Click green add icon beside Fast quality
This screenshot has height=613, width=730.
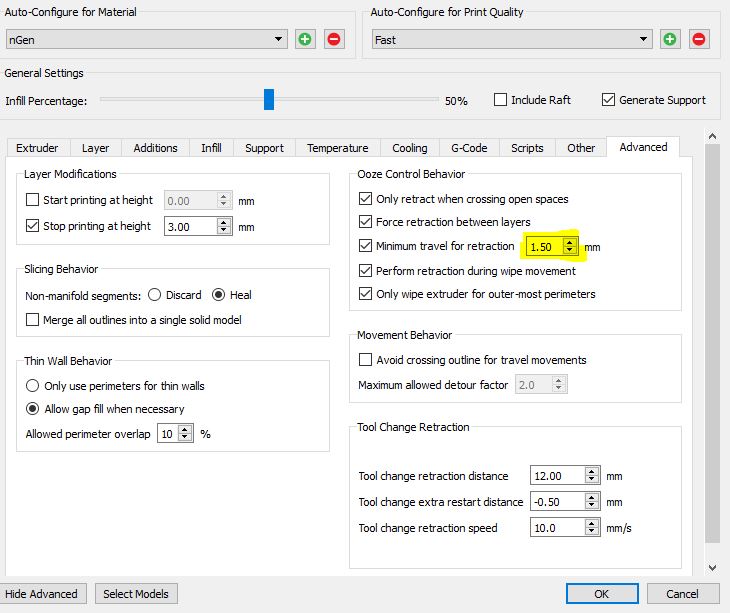[x=670, y=39]
